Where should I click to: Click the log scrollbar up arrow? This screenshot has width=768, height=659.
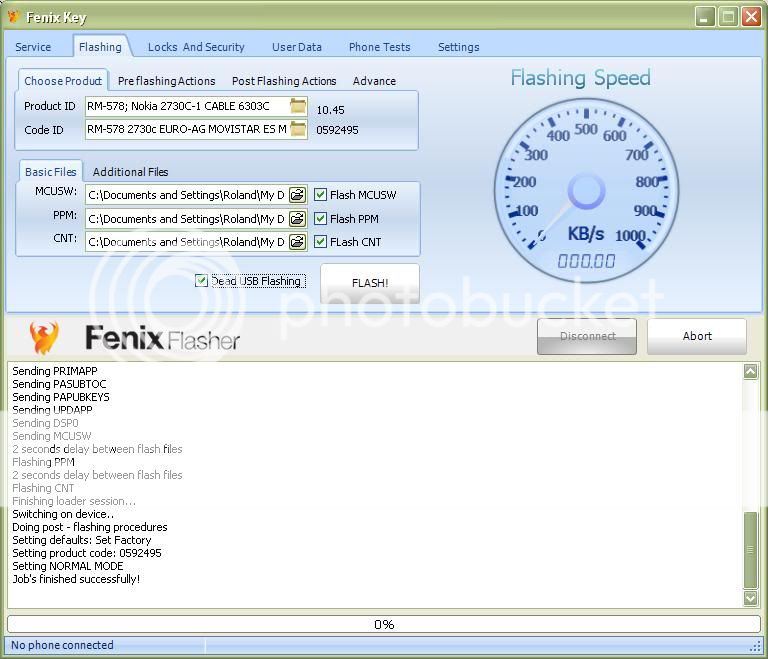(x=750, y=371)
